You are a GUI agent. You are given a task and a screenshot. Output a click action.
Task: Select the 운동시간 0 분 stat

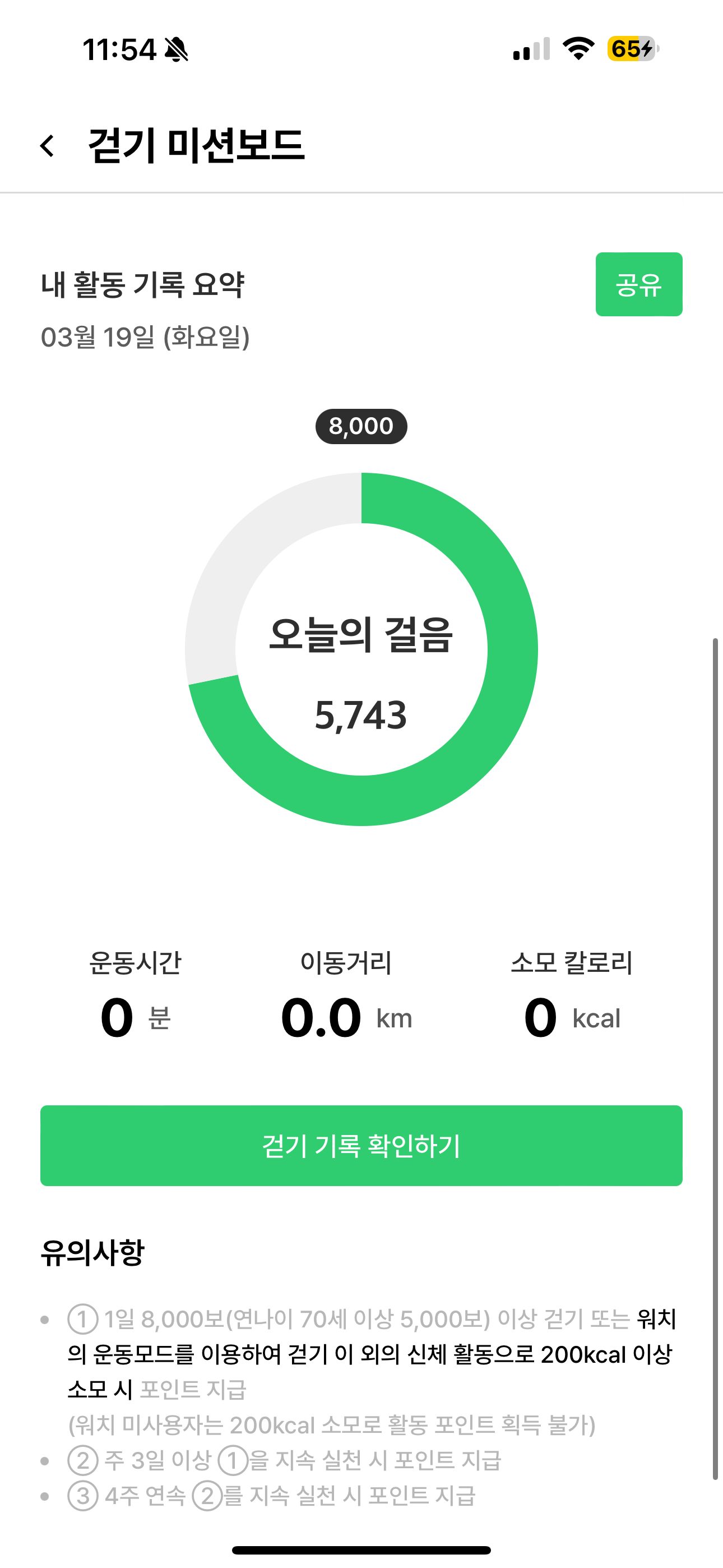click(x=135, y=996)
